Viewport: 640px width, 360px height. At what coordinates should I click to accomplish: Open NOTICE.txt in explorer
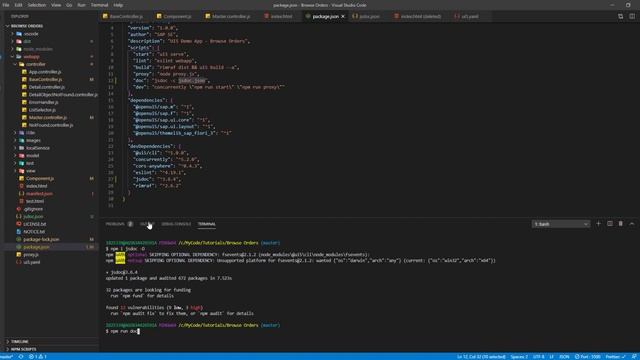click(x=34, y=231)
